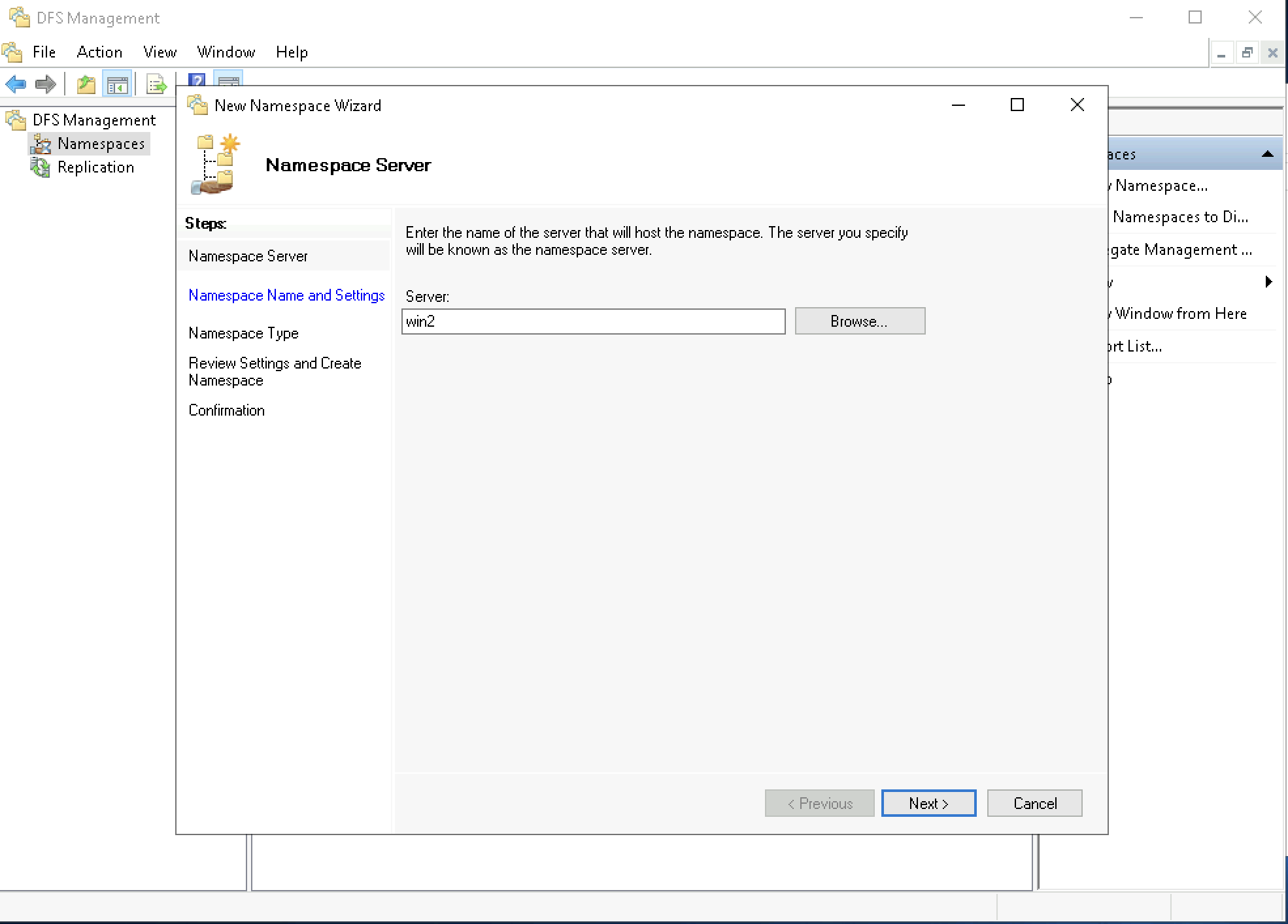The height and width of the screenshot is (924, 1288).
Task: Click the blue Help question mark icon
Action: (x=197, y=80)
